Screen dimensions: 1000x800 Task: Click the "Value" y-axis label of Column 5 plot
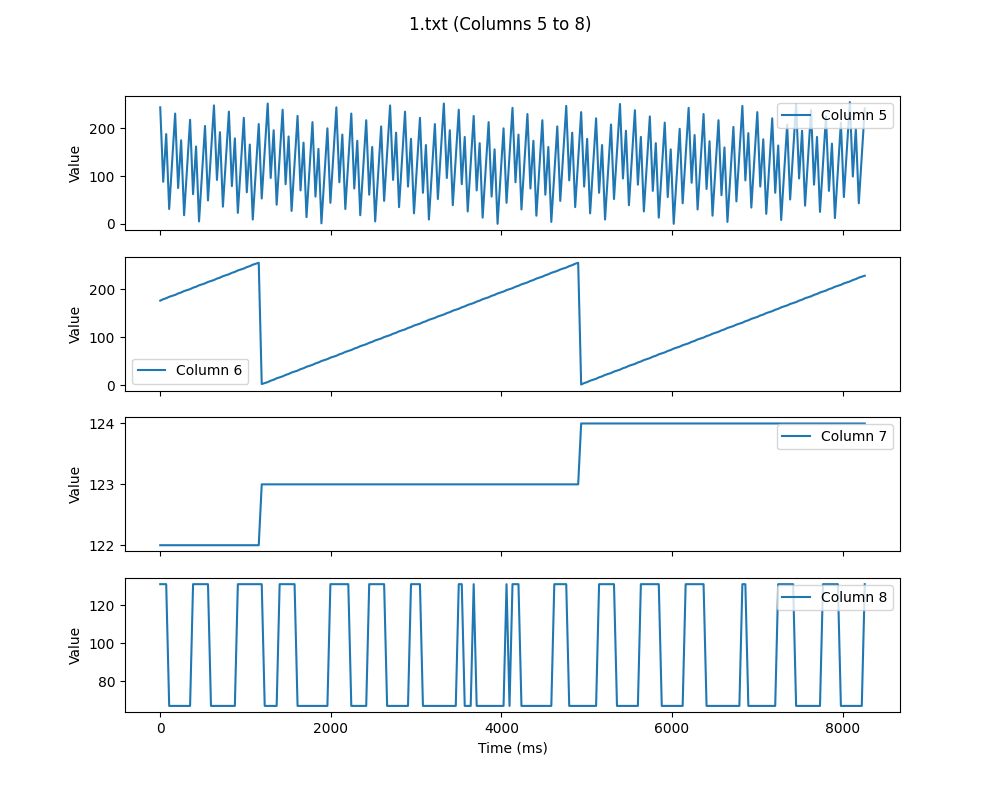click(75, 163)
